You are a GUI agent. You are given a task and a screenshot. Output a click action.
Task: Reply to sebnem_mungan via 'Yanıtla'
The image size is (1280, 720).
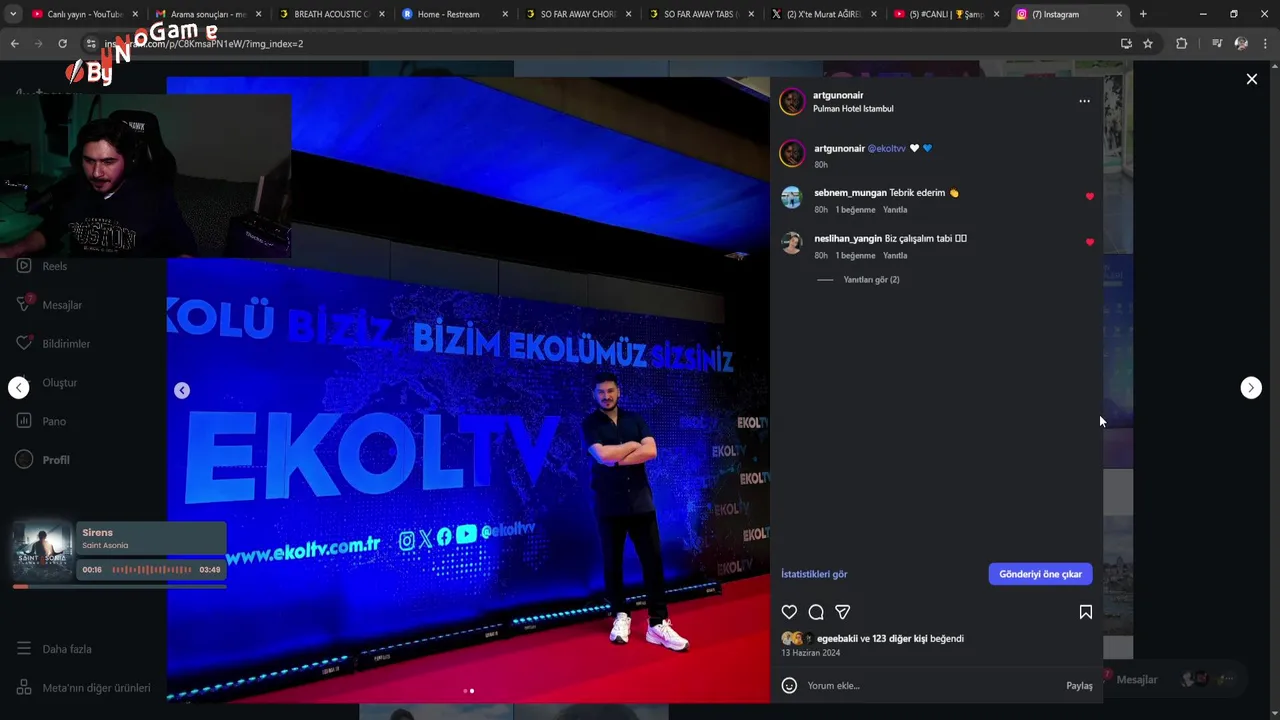[x=895, y=210]
